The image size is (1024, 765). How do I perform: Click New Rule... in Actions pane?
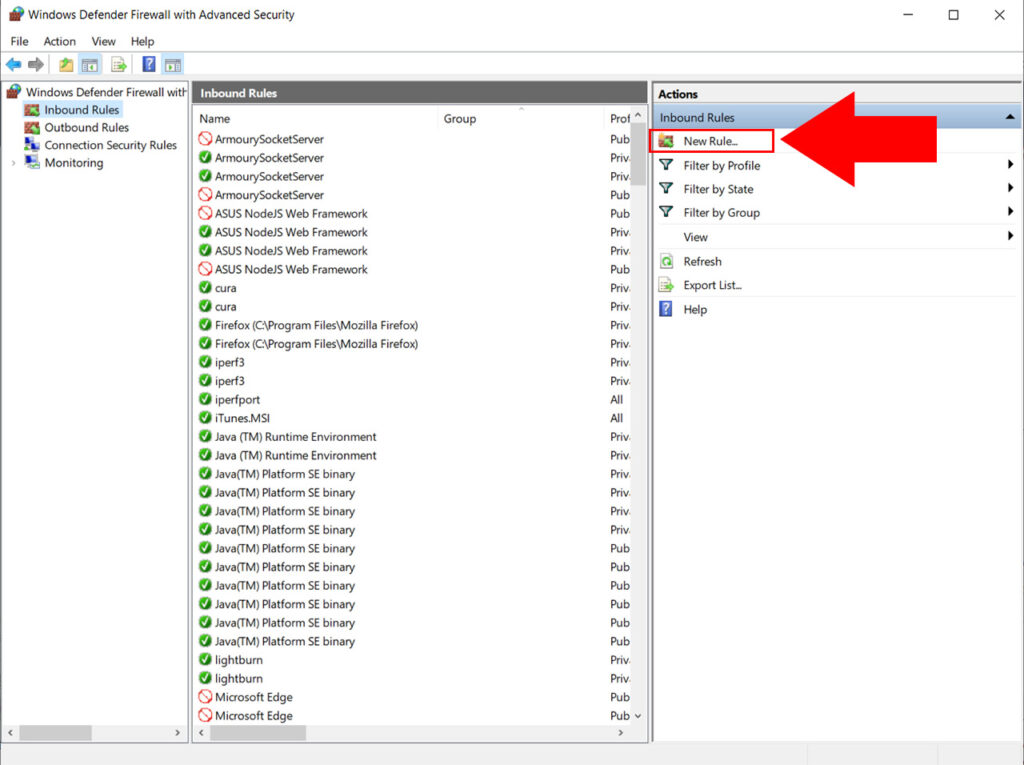pos(711,140)
